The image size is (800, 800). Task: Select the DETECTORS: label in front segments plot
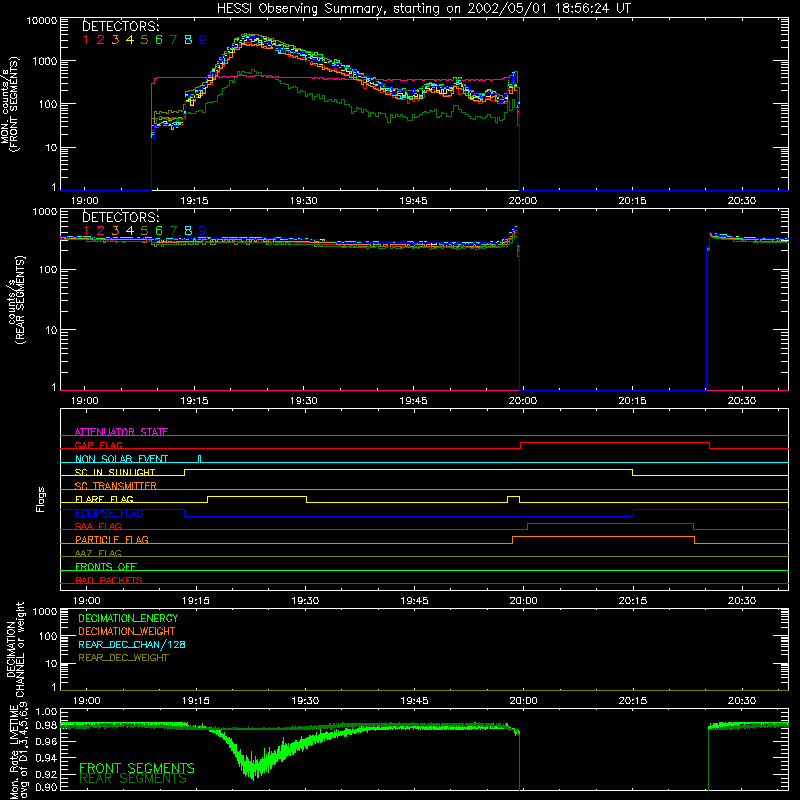click(120, 27)
